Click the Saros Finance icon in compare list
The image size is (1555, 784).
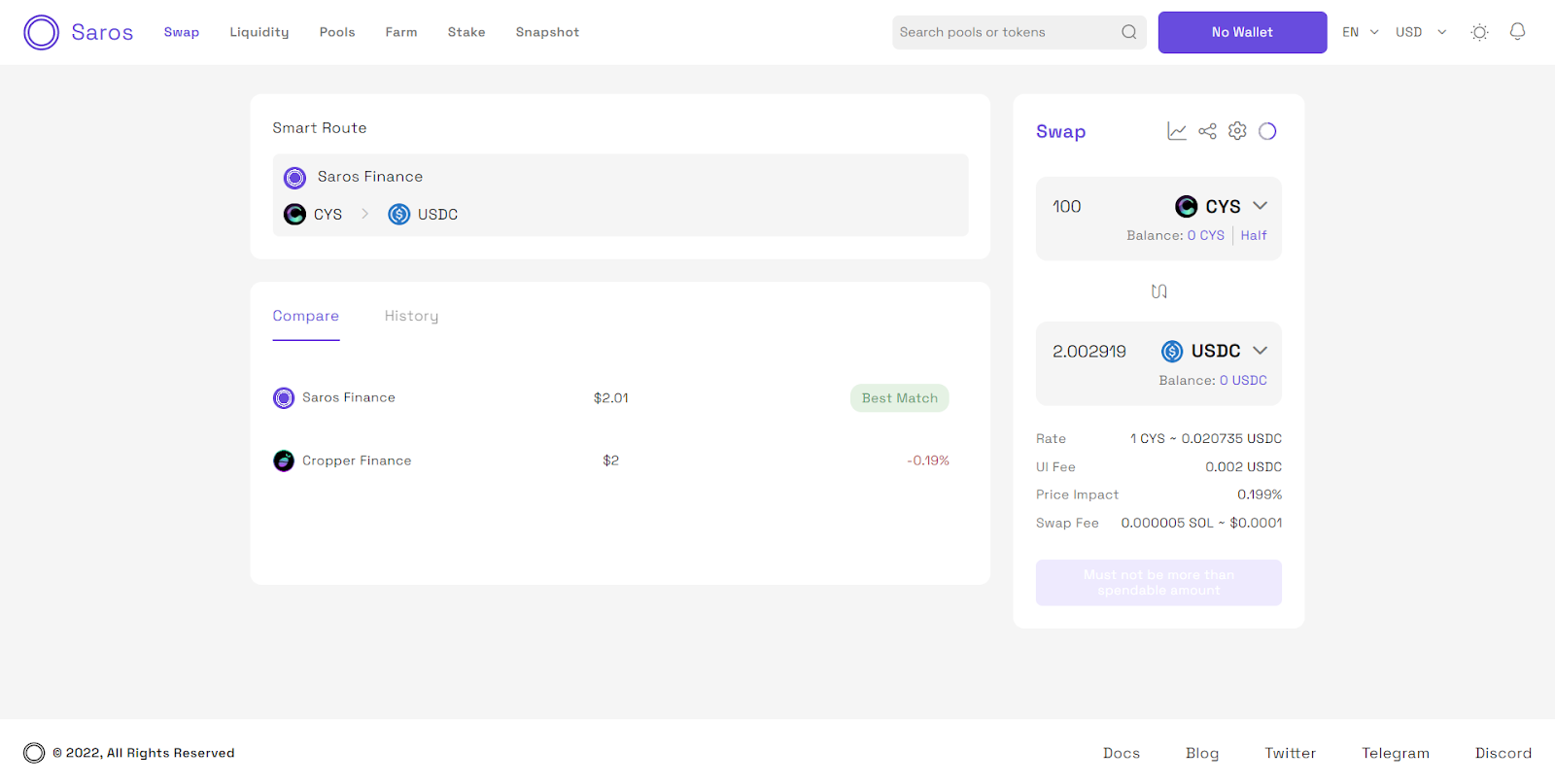tap(284, 398)
